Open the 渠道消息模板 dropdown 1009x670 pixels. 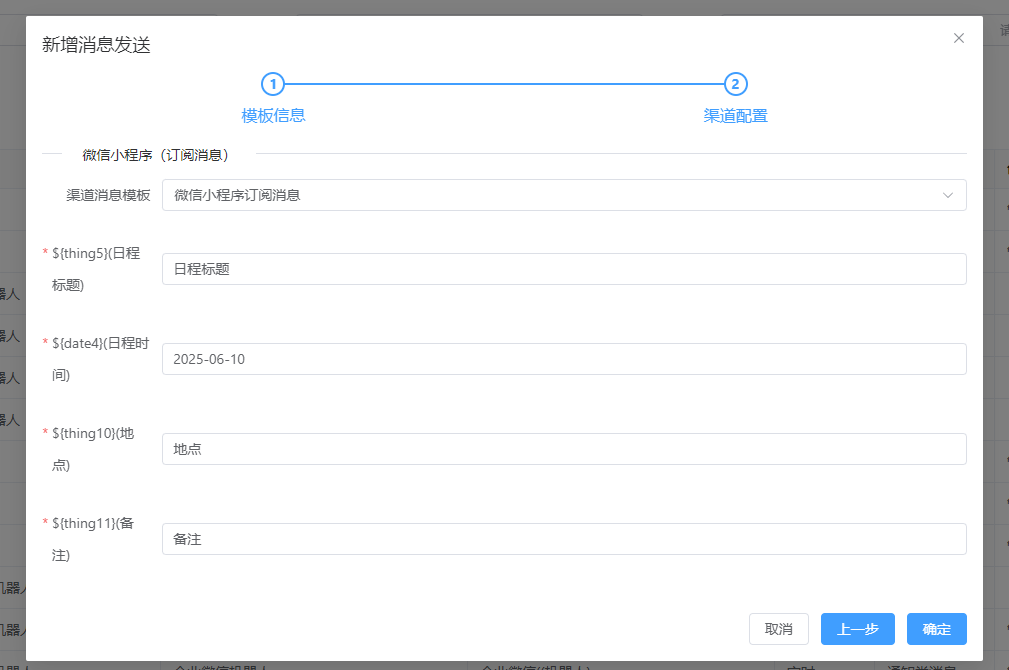coord(564,195)
